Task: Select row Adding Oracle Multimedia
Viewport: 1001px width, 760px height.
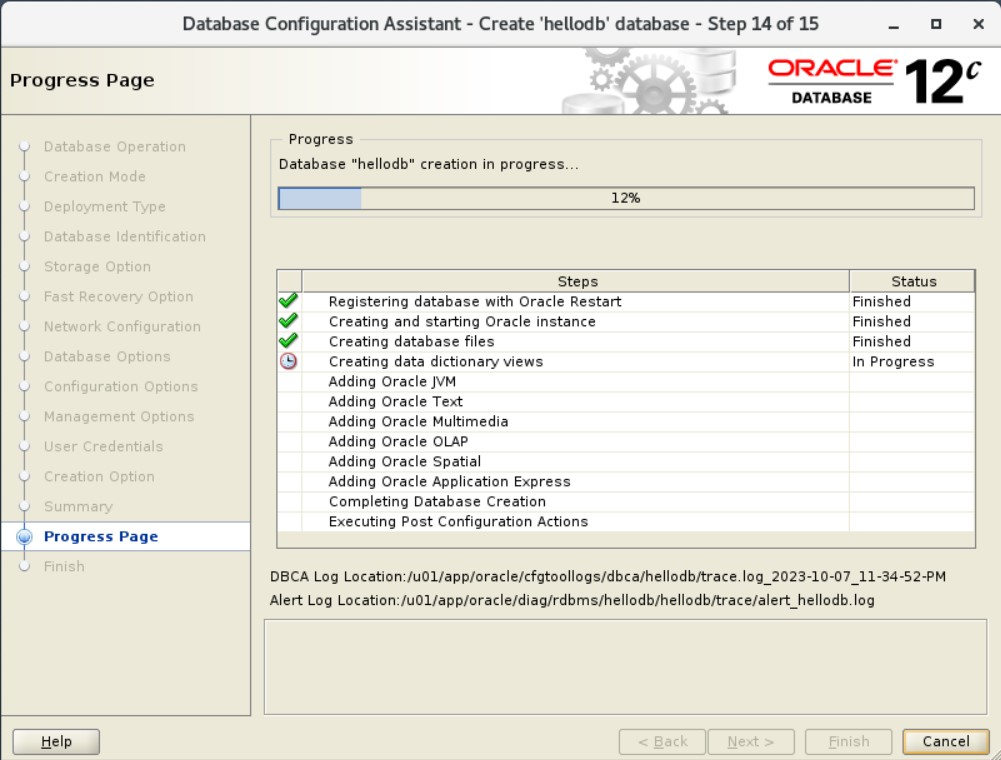Action: tap(626, 422)
